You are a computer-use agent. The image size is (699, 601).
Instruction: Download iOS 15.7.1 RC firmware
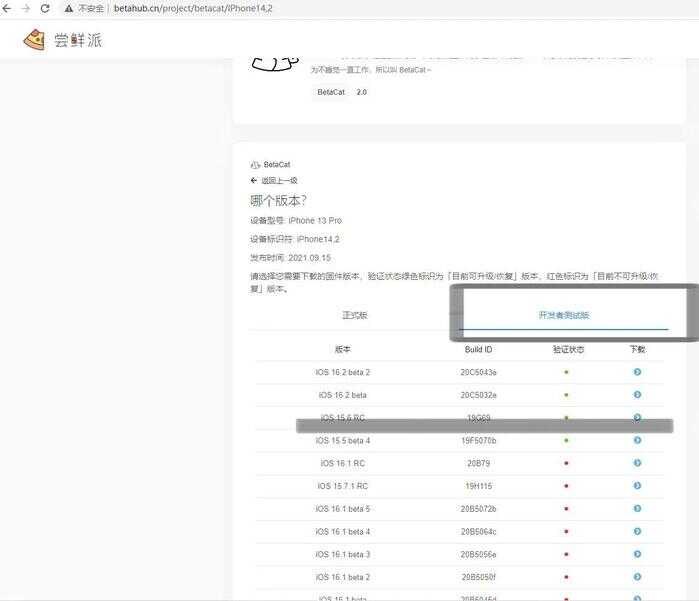click(637, 486)
